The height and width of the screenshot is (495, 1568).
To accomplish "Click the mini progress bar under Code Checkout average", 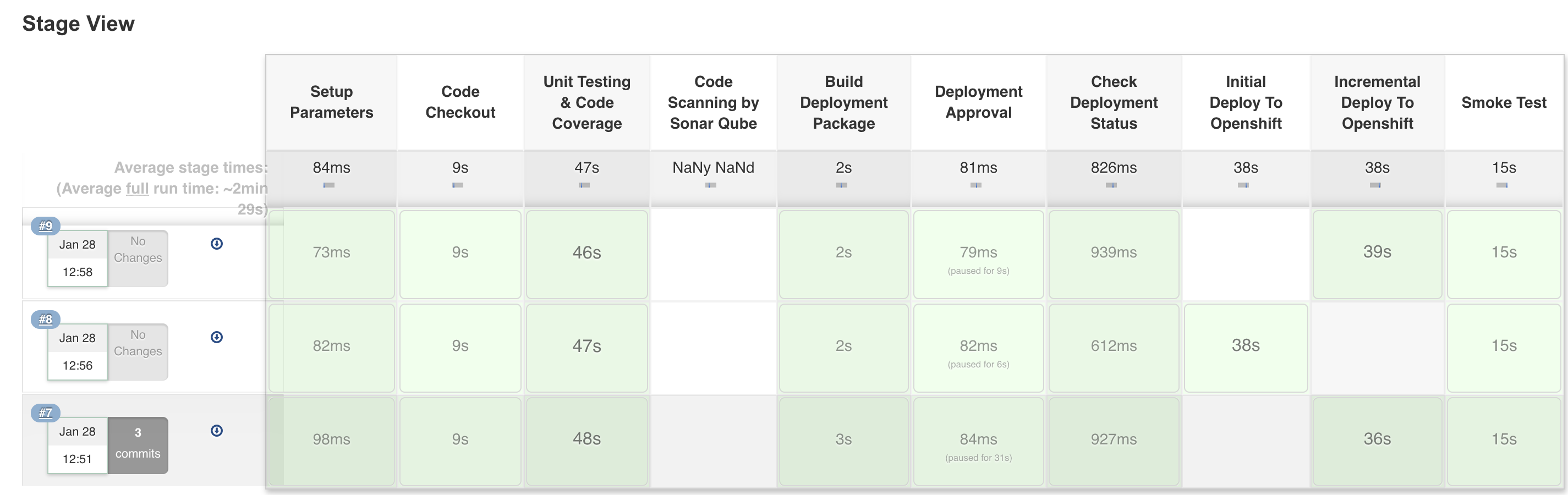I will 459,185.
